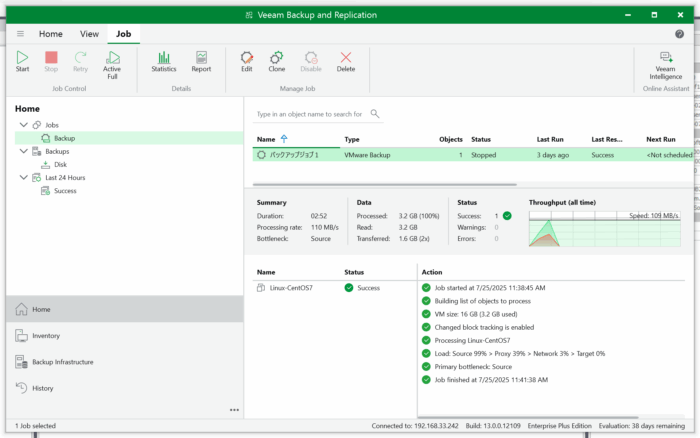Viewport: 700px width, 438px height.
Task: Click 'Job finished at 7/25/2025 11:41:38 AM'
Action: pyautogui.click(x=491, y=380)
